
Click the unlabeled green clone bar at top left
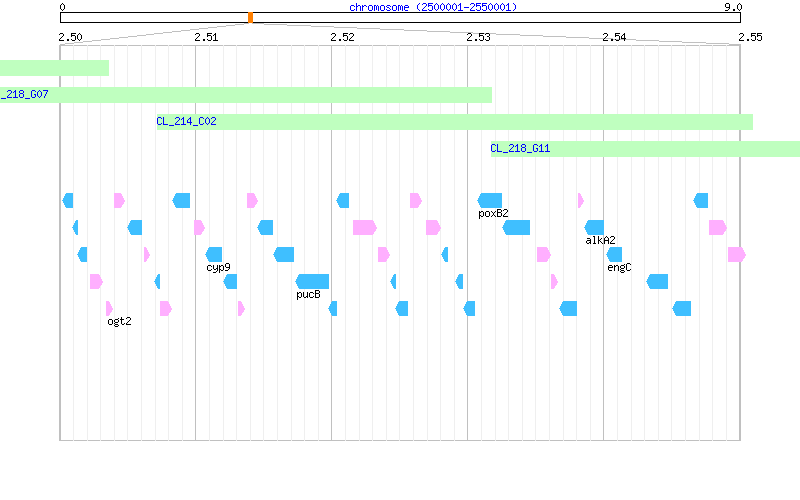pos(55,68)
